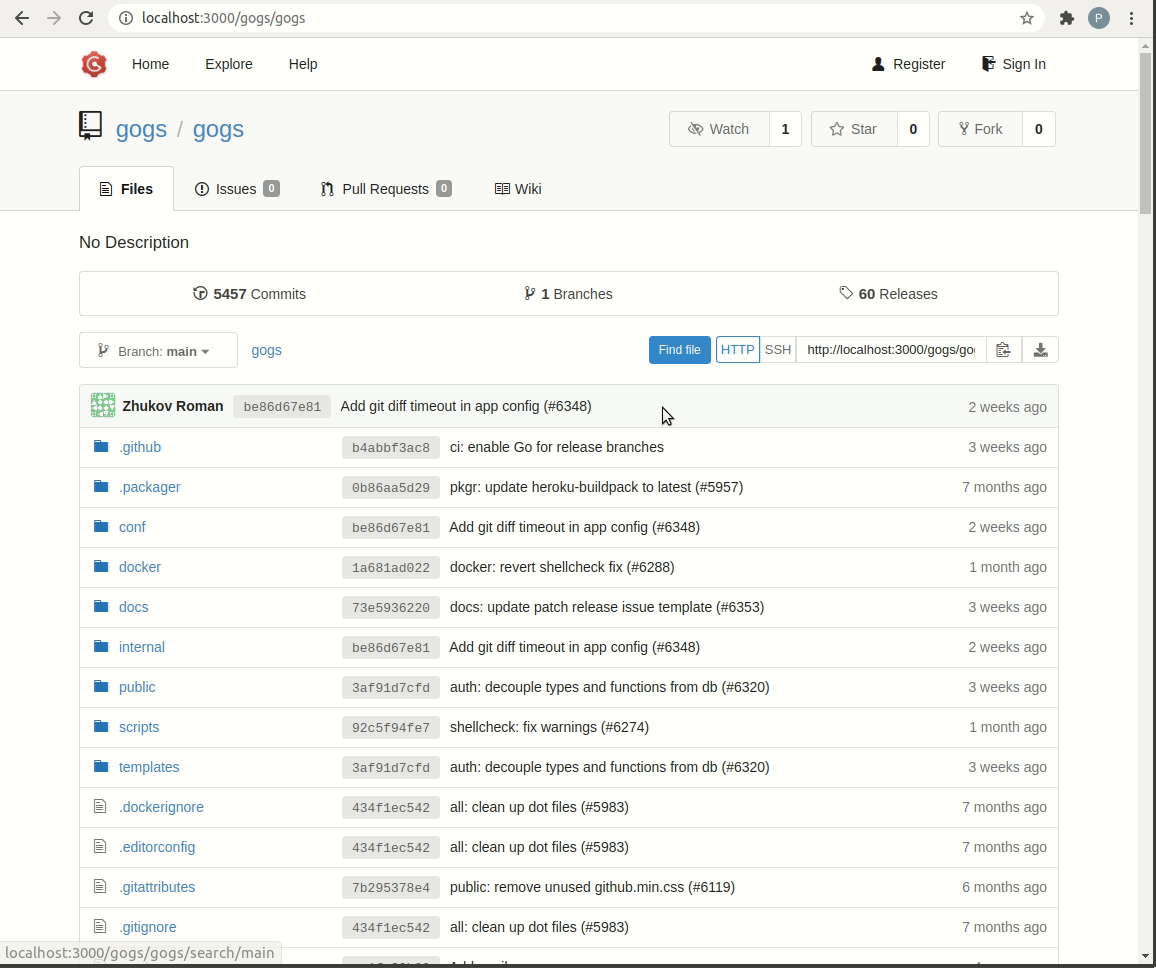Open commit hash 73e5936220
The image size is (1156, 968).
391,607
